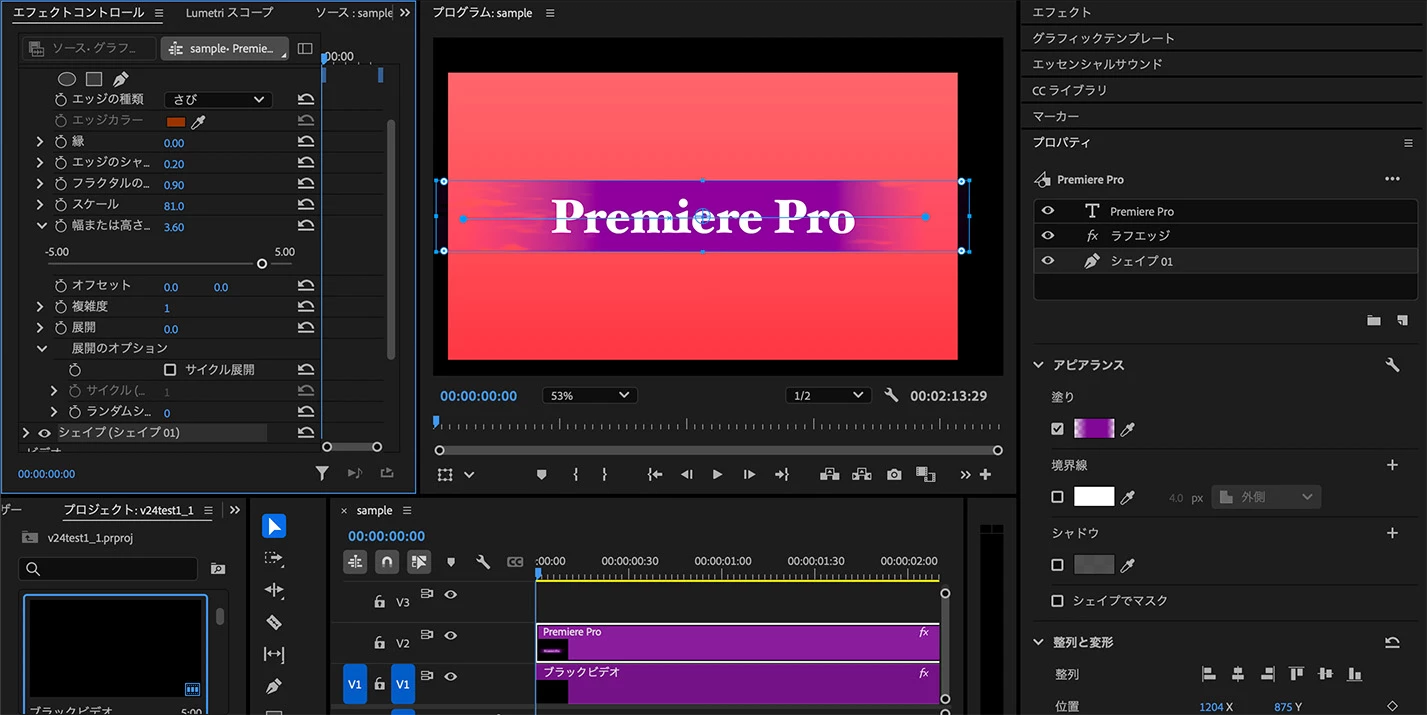Open the エッジの種類 dropdown
This screenshot has height=715, width=1427.
[218, 100]
